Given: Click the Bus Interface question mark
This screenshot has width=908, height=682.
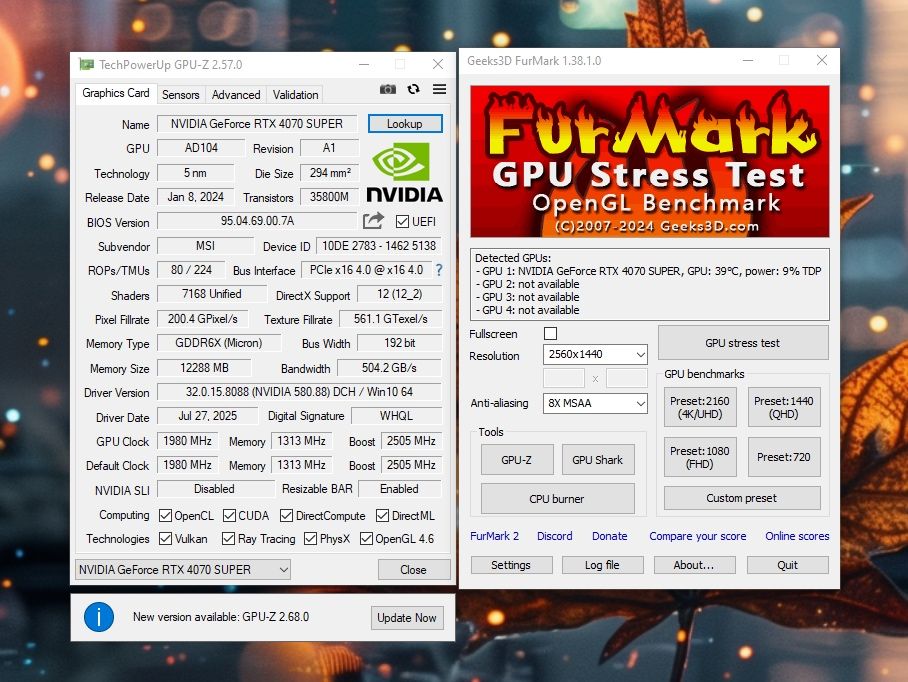Looking at the screenshot, I should [439, 270].
